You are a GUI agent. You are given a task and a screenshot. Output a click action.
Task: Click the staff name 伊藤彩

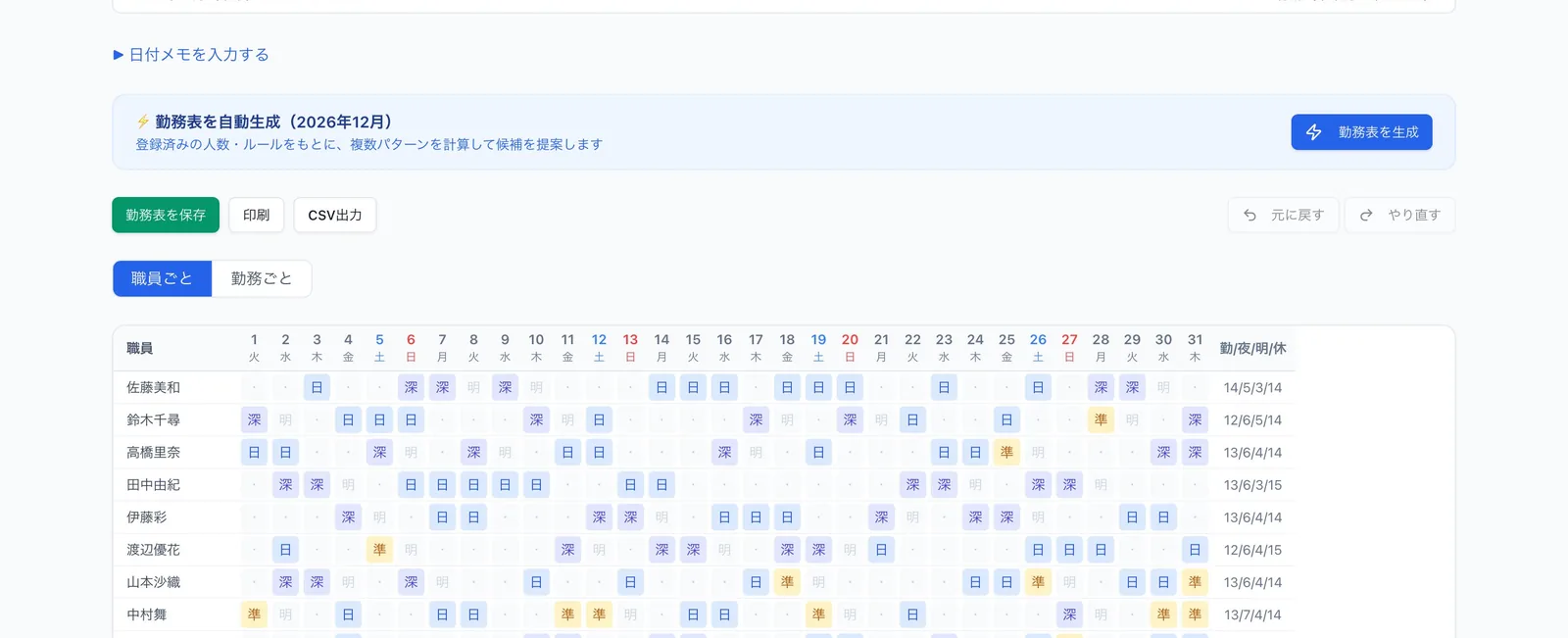pyautogui.click(x=147, y=516)
